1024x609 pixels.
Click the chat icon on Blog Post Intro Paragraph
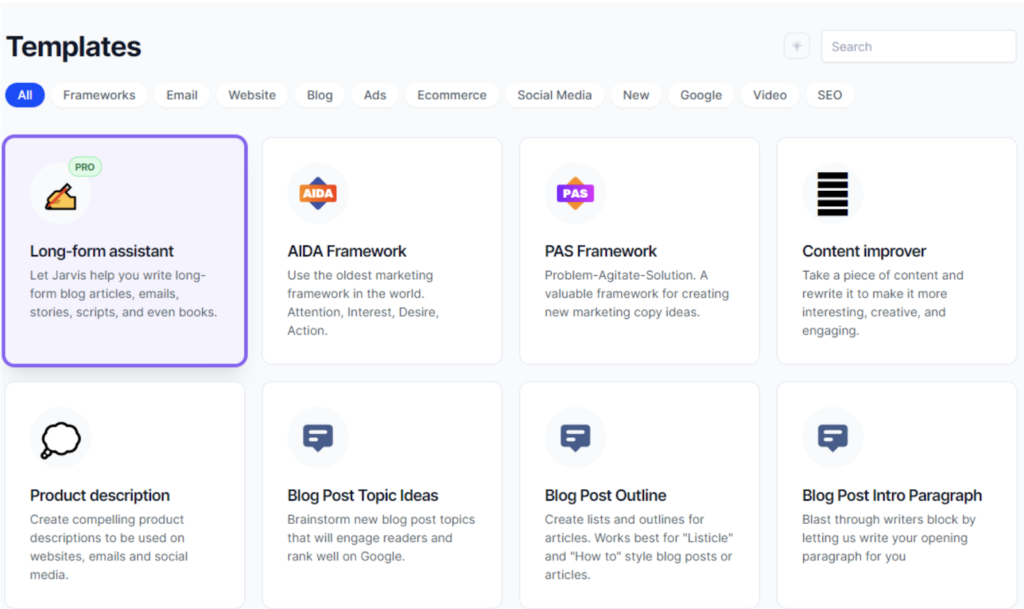coord(832,437)
